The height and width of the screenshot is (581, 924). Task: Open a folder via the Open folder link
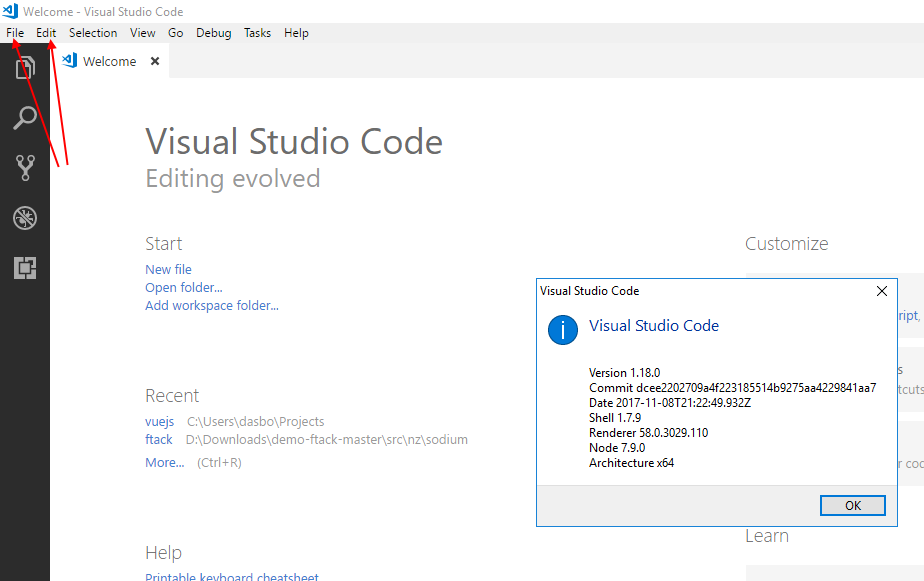pos(183,287)
